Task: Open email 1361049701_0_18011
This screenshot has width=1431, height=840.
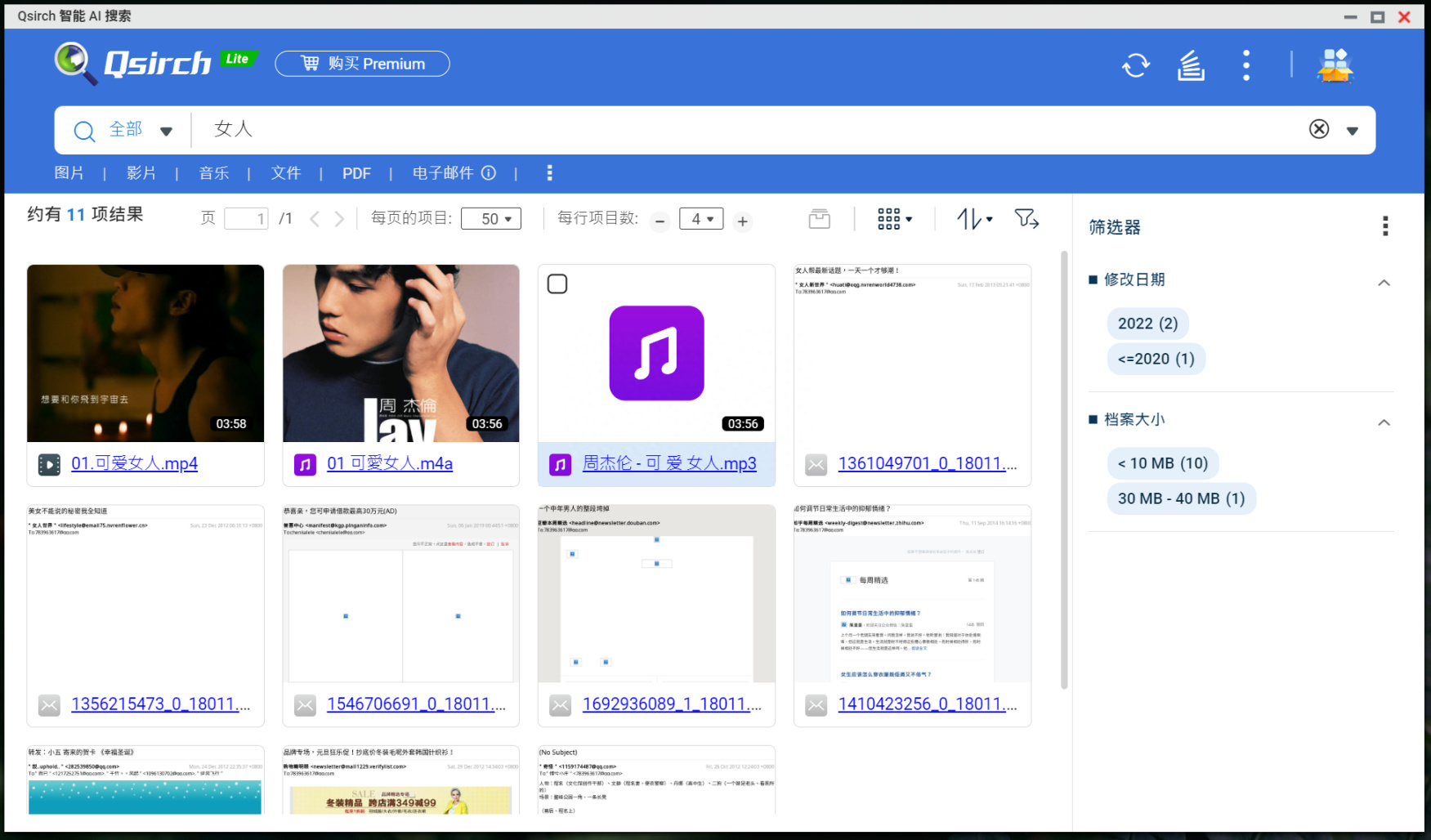Action: [x=928, y=463]
